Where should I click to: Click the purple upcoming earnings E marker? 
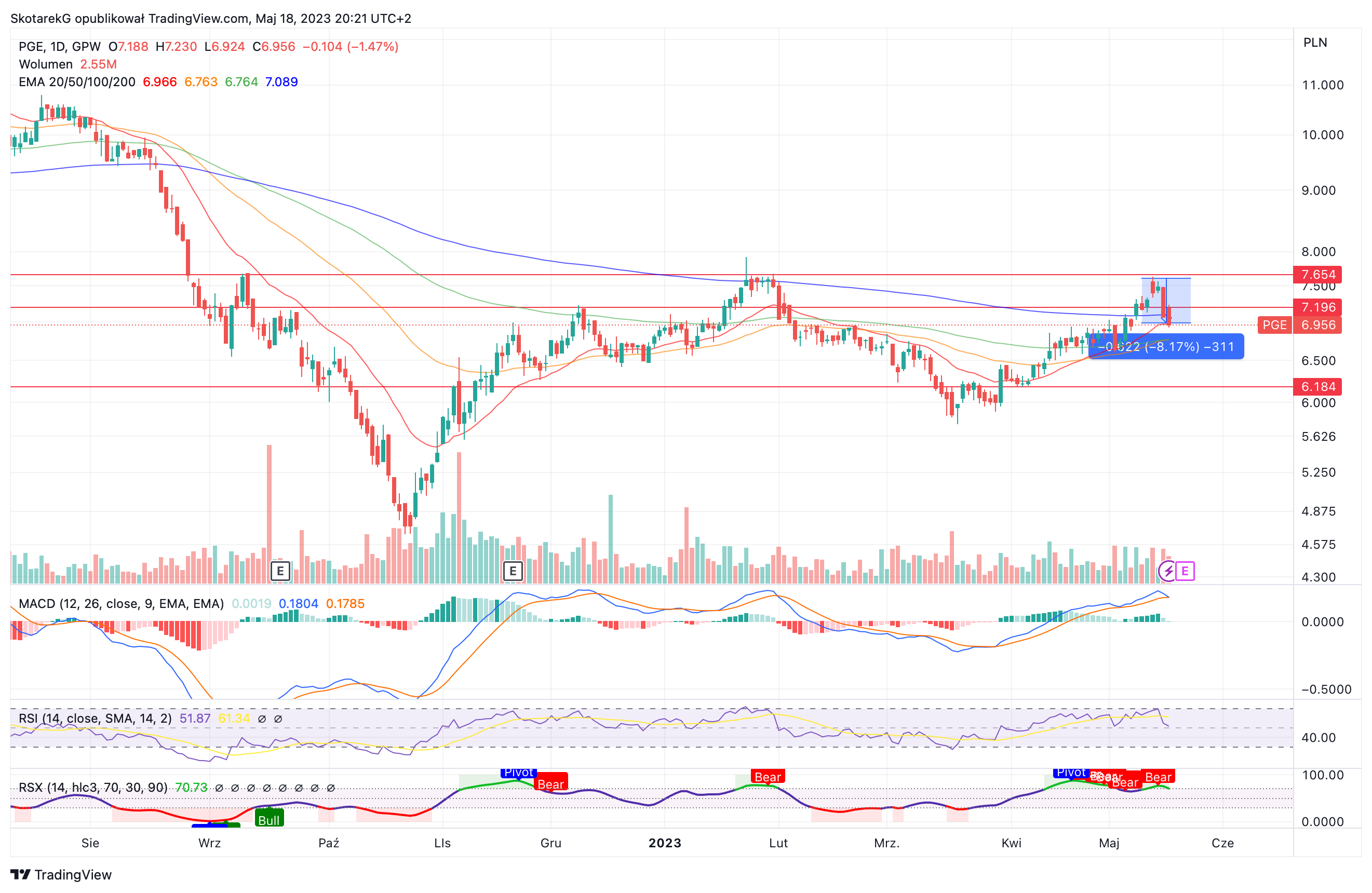(1185, 571)
